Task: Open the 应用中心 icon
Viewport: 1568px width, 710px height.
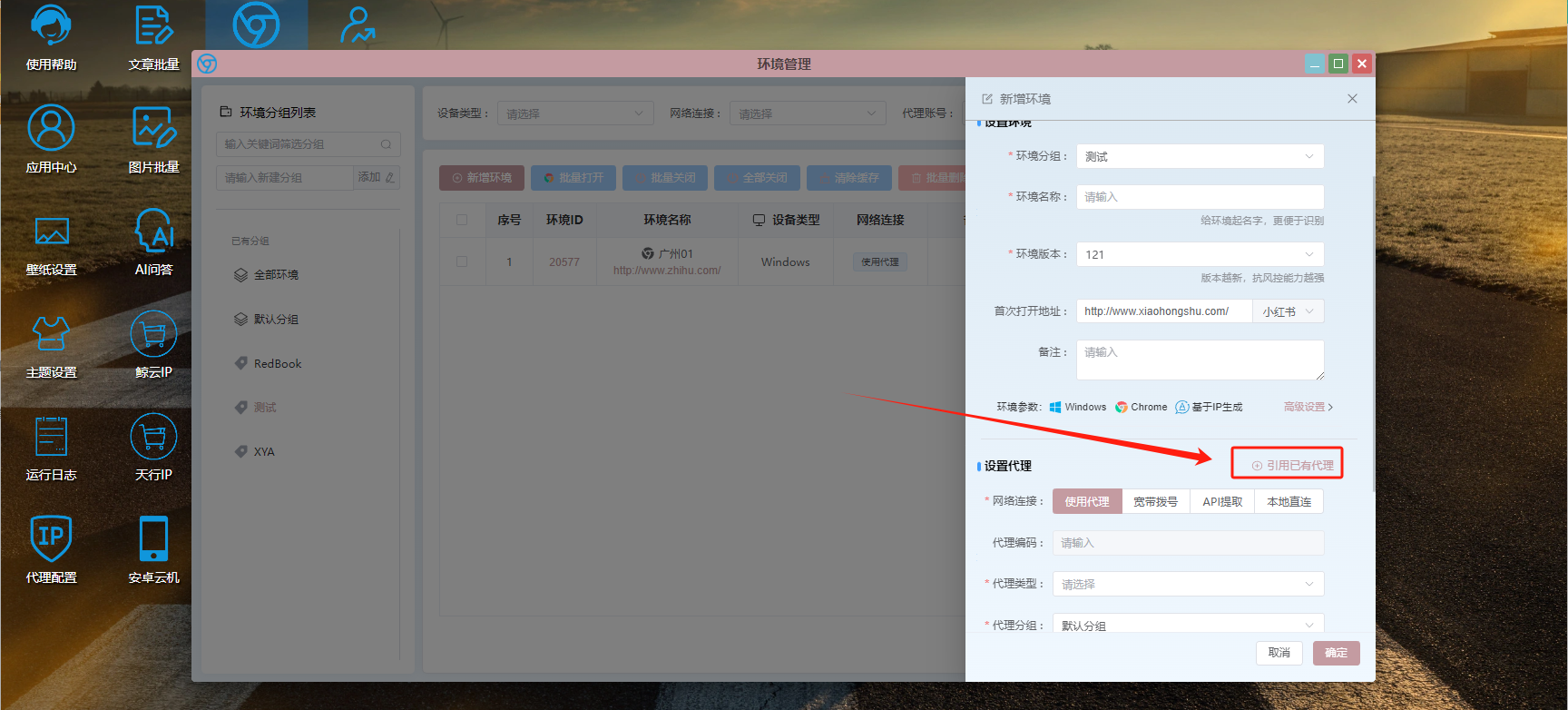Action: [x=51, y=139]
